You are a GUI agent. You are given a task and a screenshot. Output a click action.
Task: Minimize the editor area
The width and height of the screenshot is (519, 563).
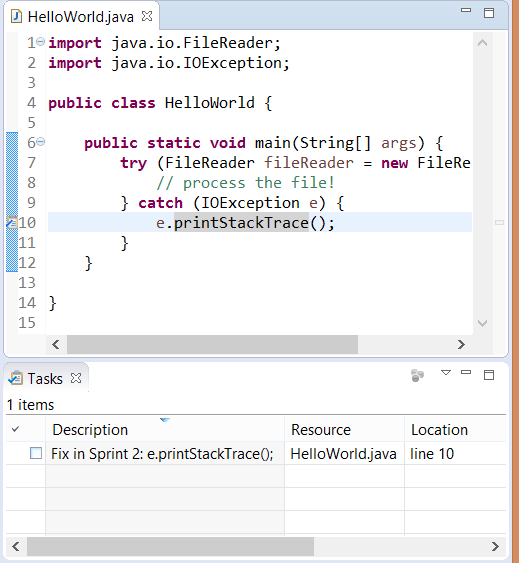pyautogui.click(x=466, y=10)
